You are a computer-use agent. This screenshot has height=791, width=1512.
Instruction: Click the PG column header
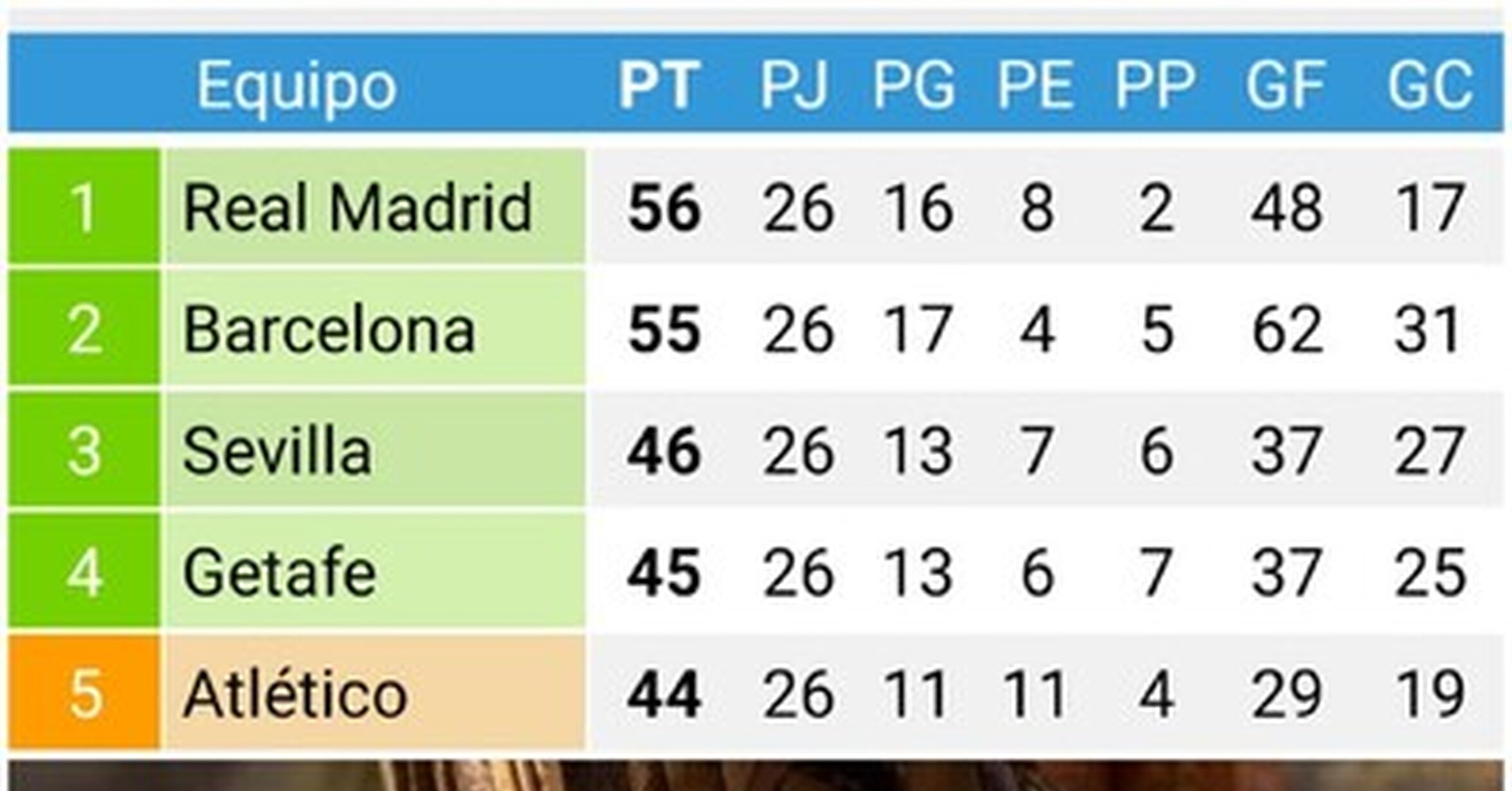pyautogui.click(x=914, y=84)
